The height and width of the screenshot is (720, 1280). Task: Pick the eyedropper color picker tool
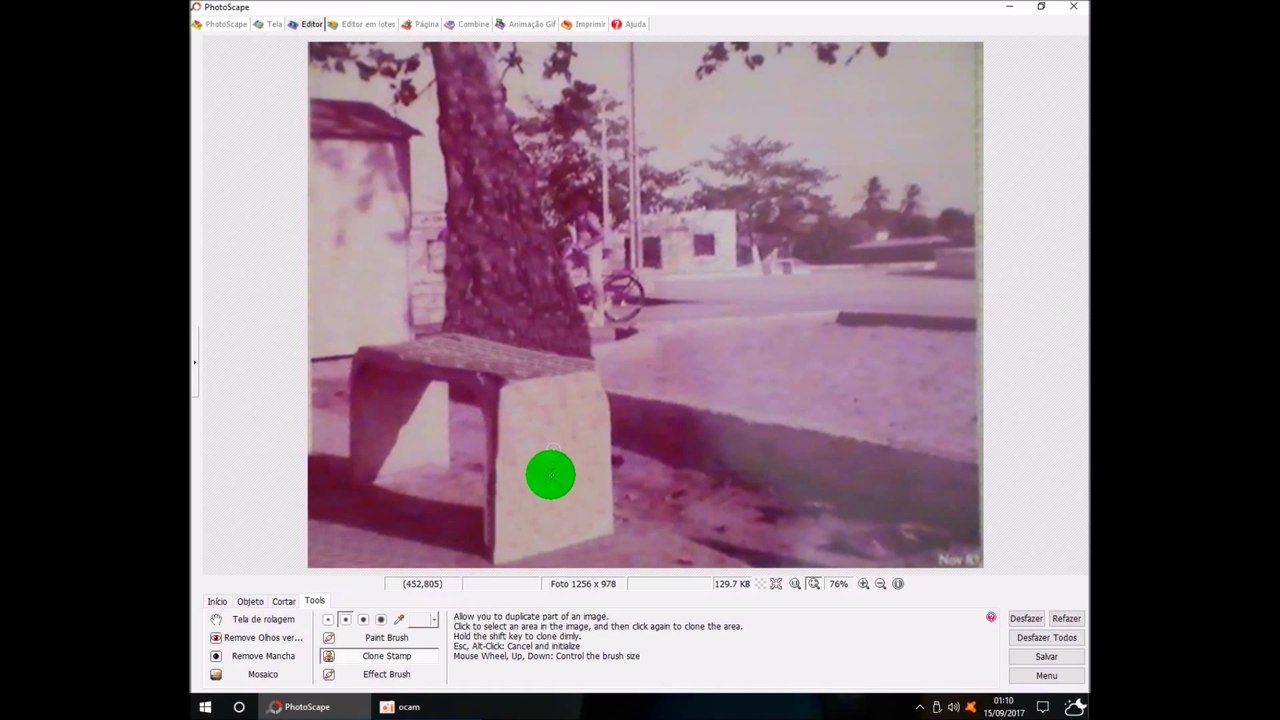click(x=399, y=620)
